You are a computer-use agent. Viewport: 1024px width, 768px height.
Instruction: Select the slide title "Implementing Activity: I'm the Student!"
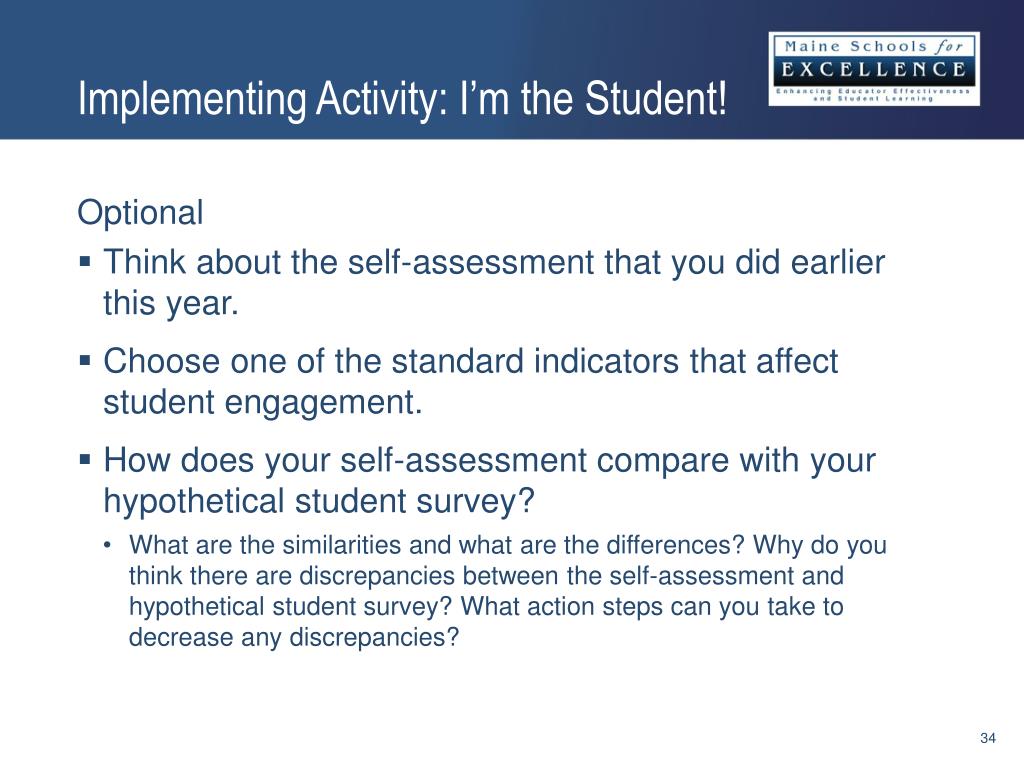pyautogui.click(x=401, y=100)
